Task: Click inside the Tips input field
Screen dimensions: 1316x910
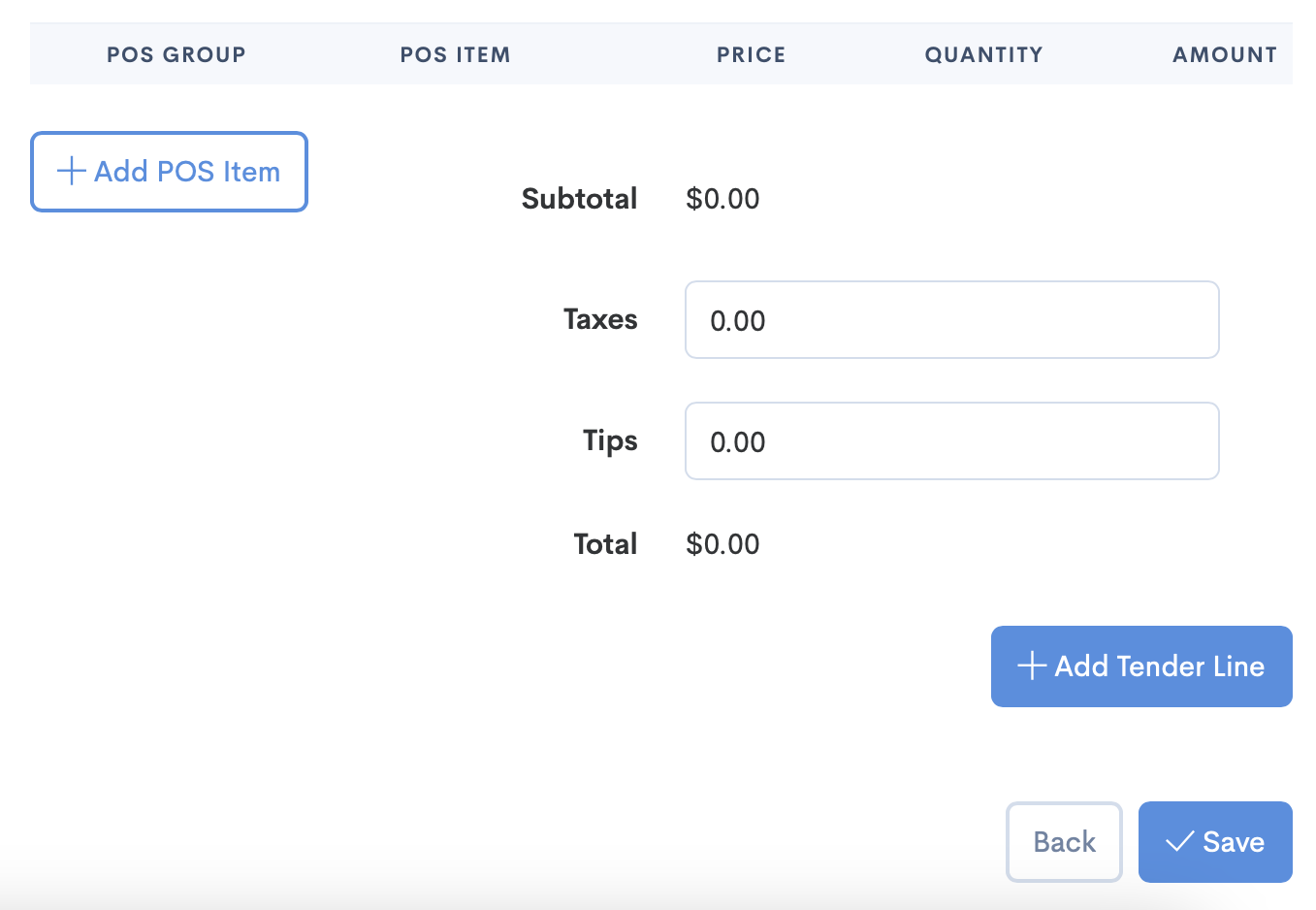Action: (x=951, y=440)
